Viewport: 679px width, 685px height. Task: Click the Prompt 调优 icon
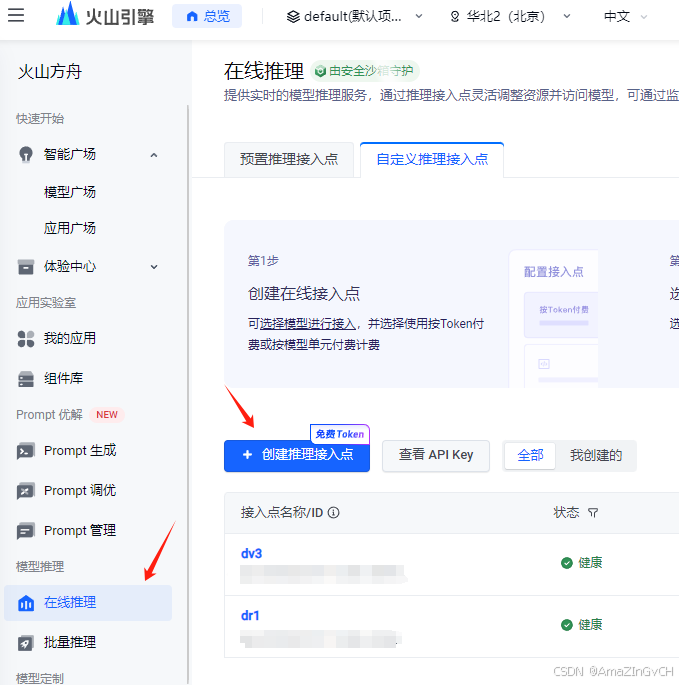[26, 491]
